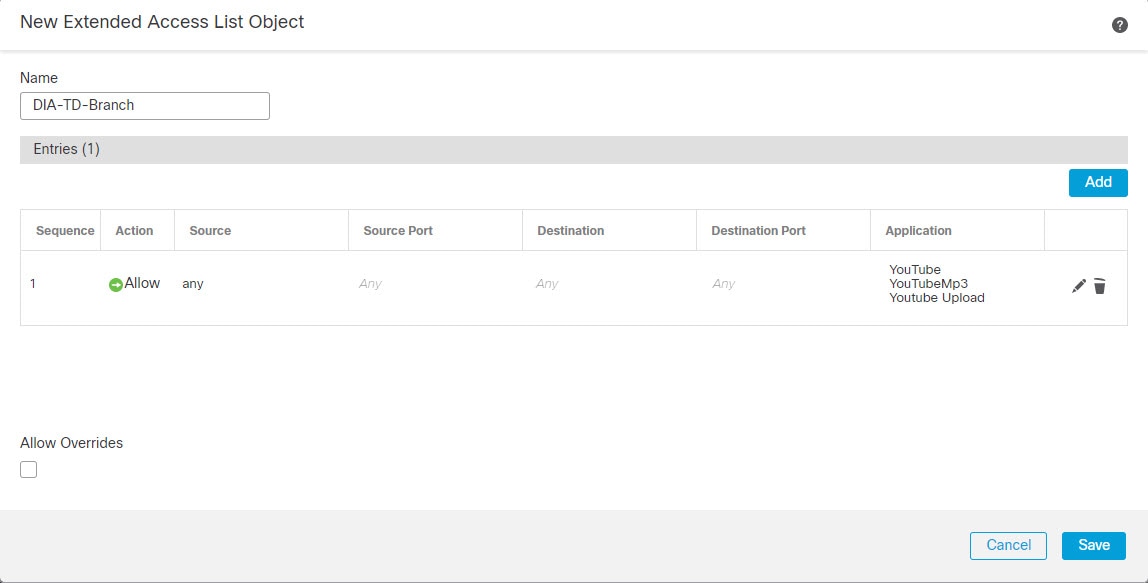
Task: Select the Action column header
Action: click(136, 230)
